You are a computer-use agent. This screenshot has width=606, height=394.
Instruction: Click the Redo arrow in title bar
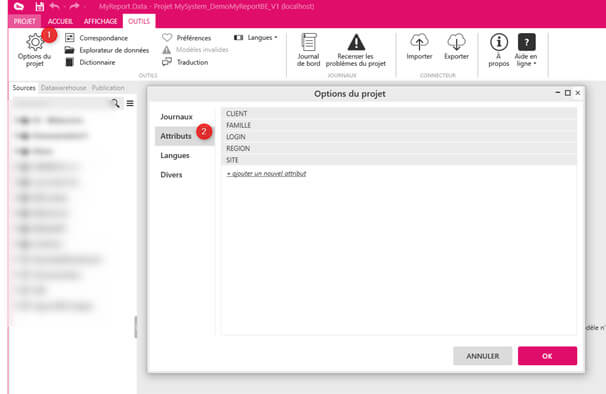click(x=74, y=6)
